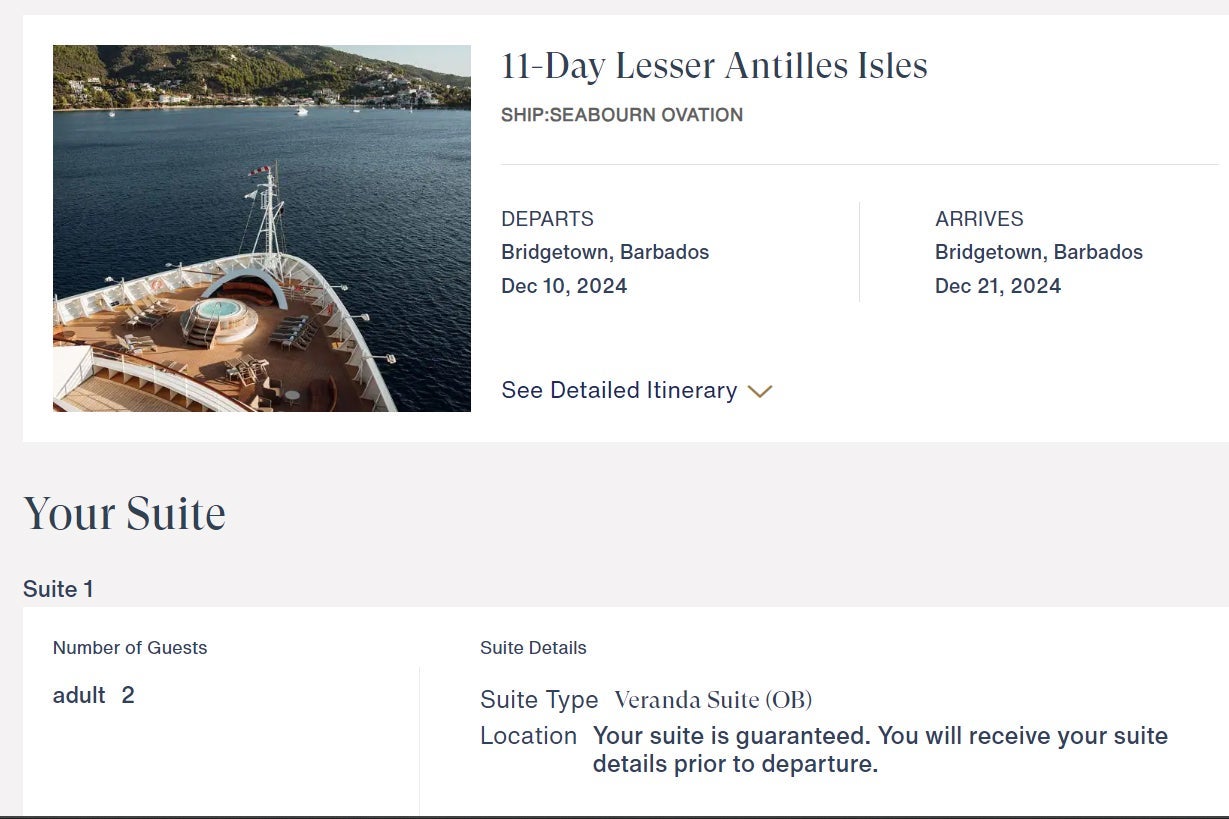Viewport: 1229px width, 819px height.
Task: Select Bridgetown, Barbados under DEPARTS
Action: click(x=605, y=251)
